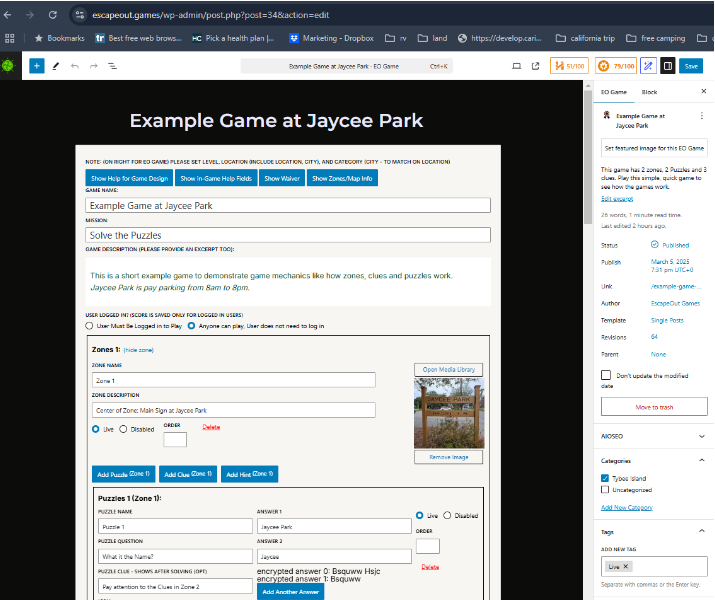Viewport: 715px width, 600px height.
Task: Click the Undo arrow in the editor toolbar
Action: (74, 66)
